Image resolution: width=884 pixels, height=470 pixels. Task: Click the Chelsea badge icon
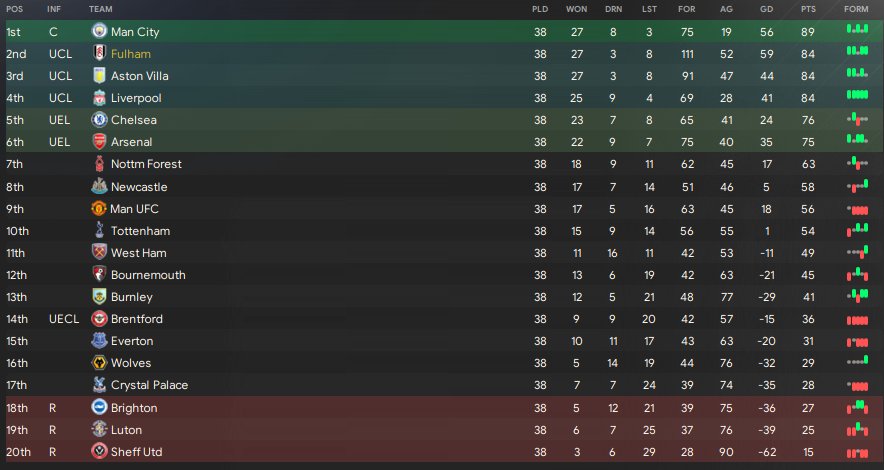coord(98,120)
